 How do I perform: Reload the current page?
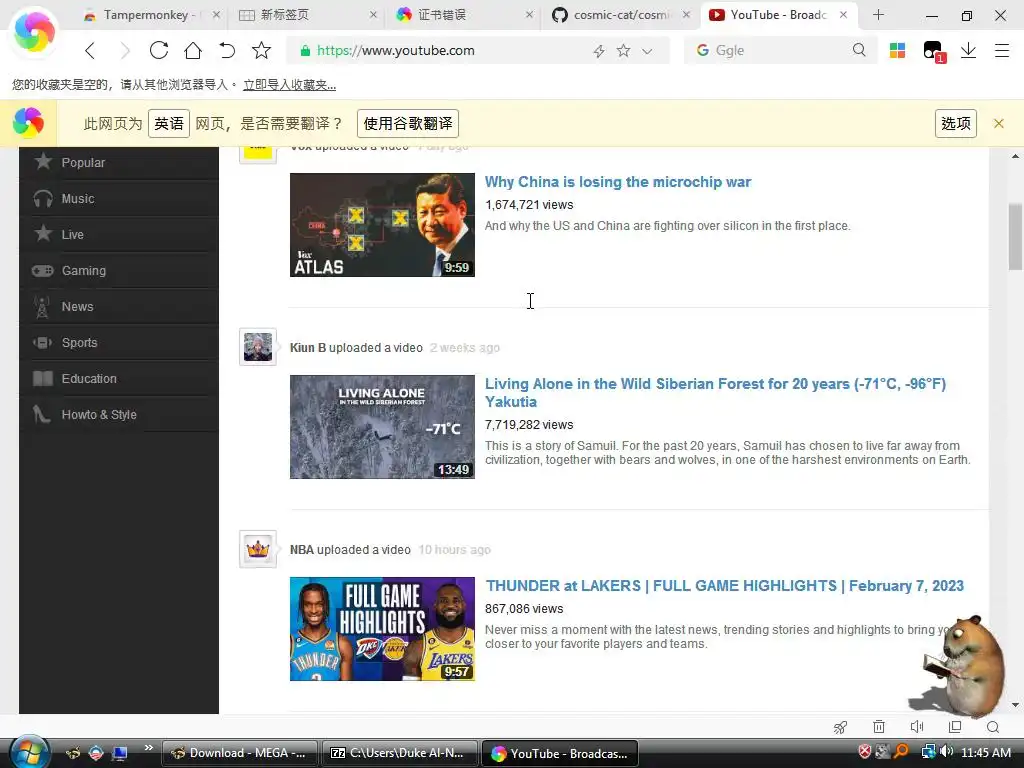click(159, 50)
